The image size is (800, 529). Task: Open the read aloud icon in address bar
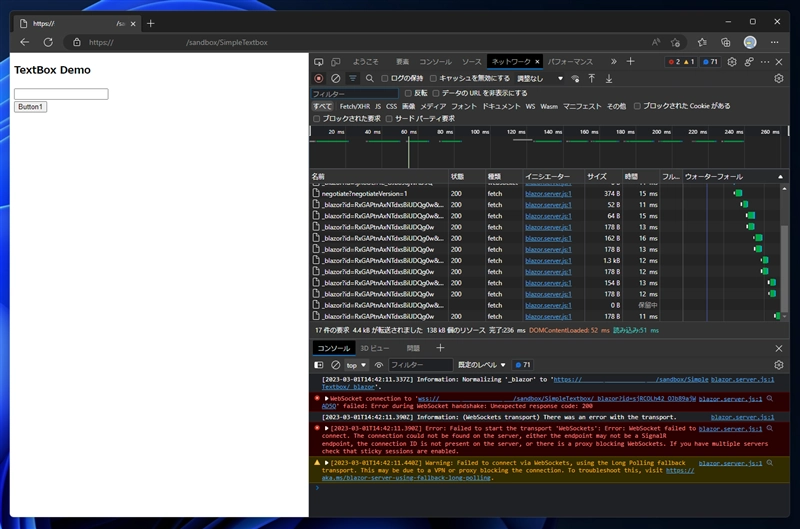coord(656,42)
